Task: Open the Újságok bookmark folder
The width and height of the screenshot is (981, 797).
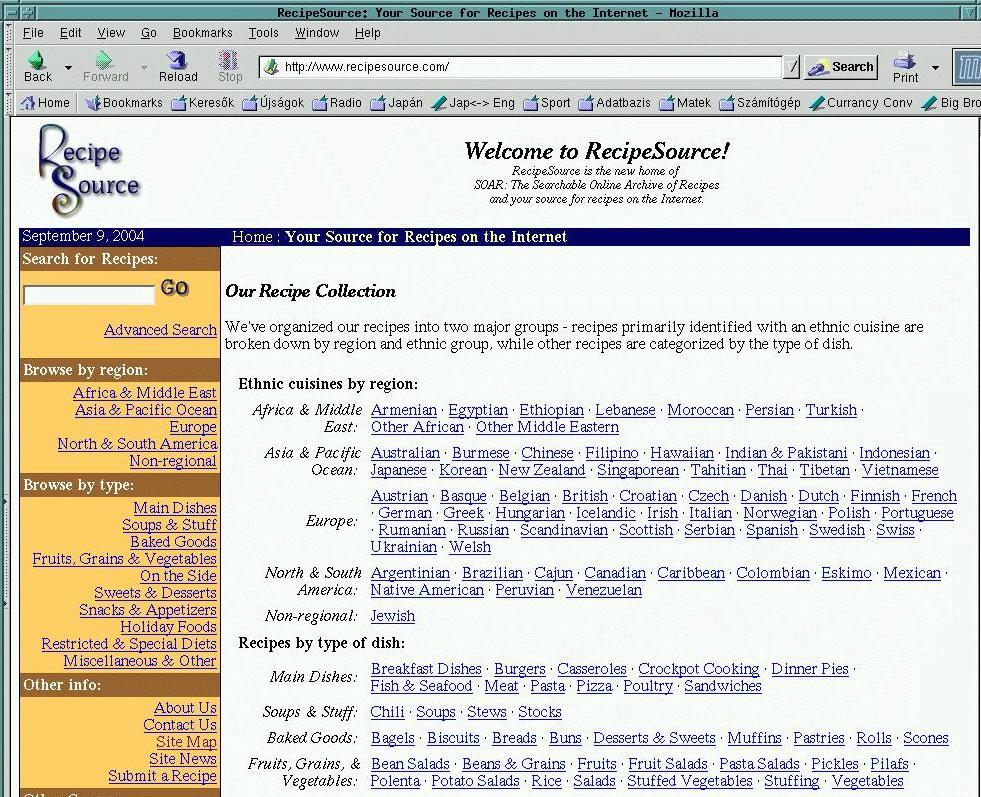Action: pos(273,103)
